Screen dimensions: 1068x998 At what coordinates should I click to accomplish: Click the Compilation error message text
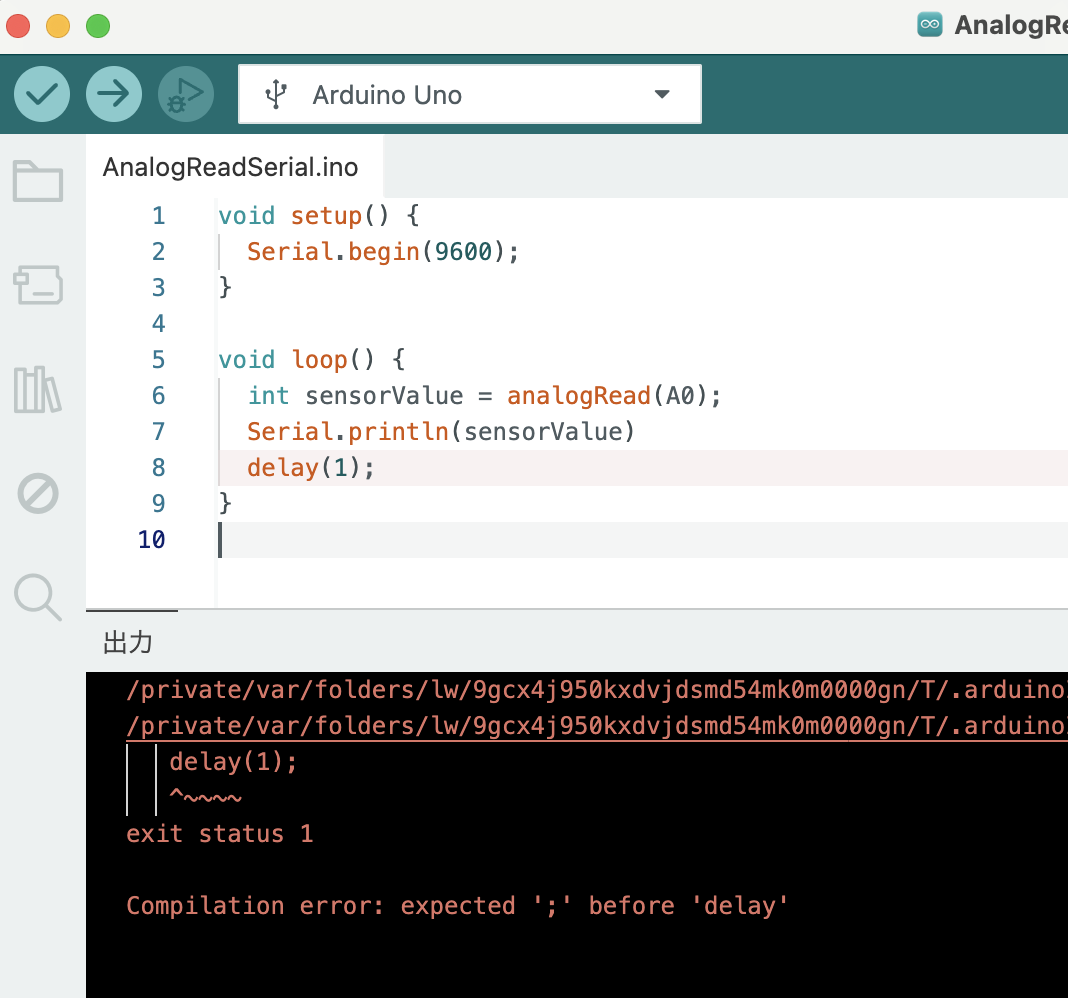coord(457,905)
